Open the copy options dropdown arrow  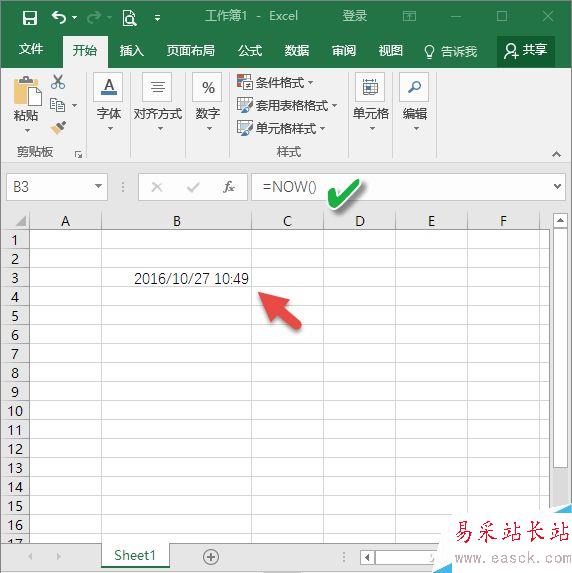75,106
